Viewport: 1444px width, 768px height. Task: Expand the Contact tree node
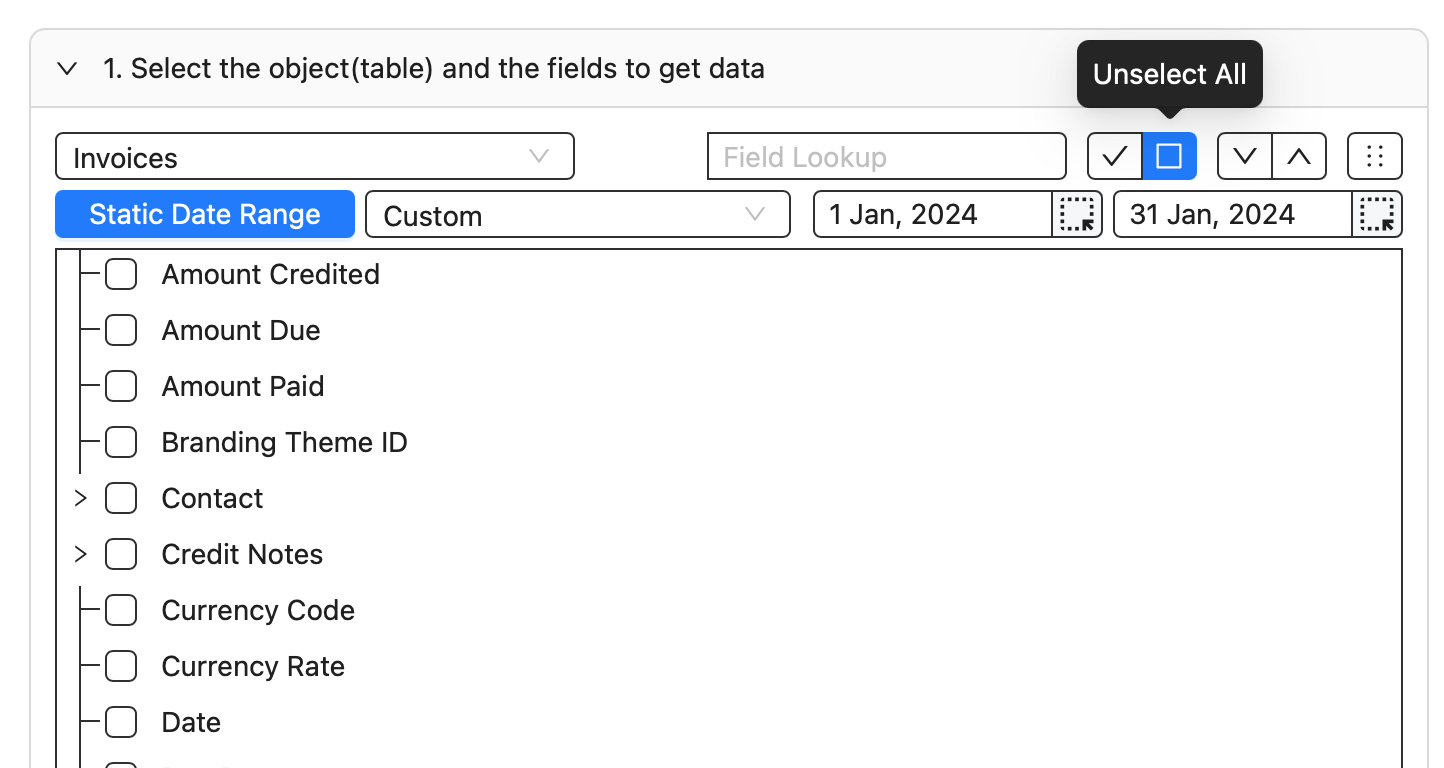click(x=81, y=498)
